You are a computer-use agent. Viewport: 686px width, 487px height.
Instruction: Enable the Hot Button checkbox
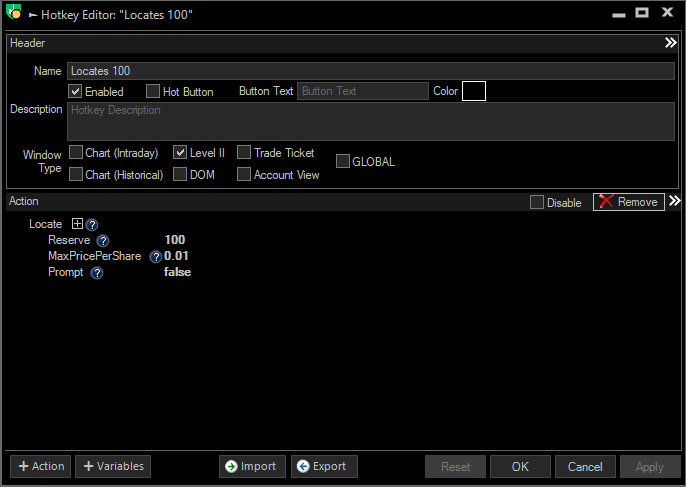click(153, 92)
